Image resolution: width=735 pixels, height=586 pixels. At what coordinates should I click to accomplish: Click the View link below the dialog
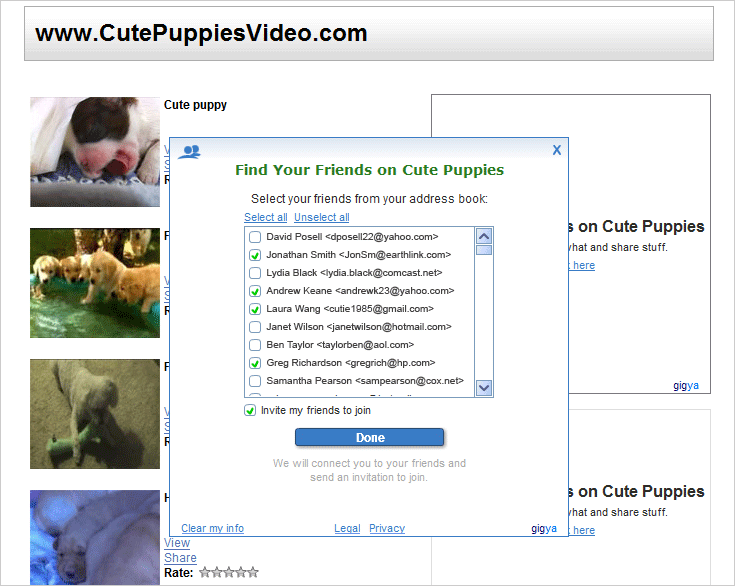pos(177,543)
